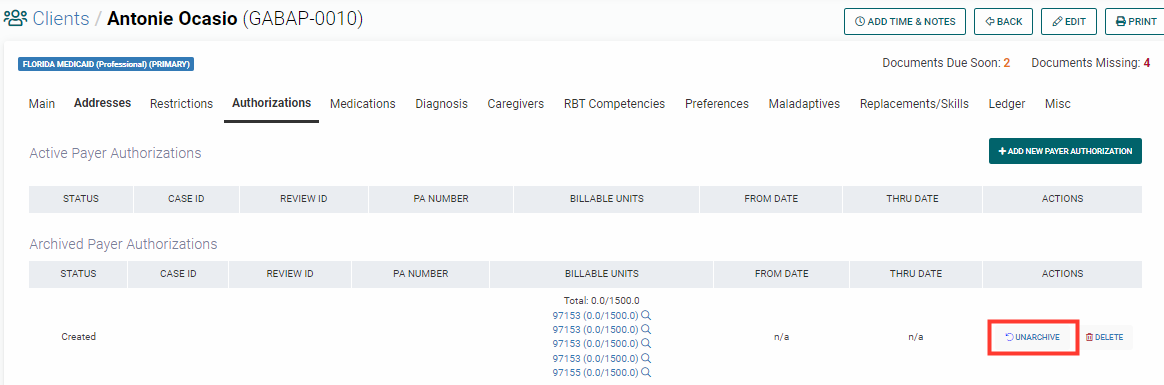Screen dimensions: 1164x385
Task: Click Thru Date header in Active Payer Authorizations table
Action: click(x=912, y=199)
